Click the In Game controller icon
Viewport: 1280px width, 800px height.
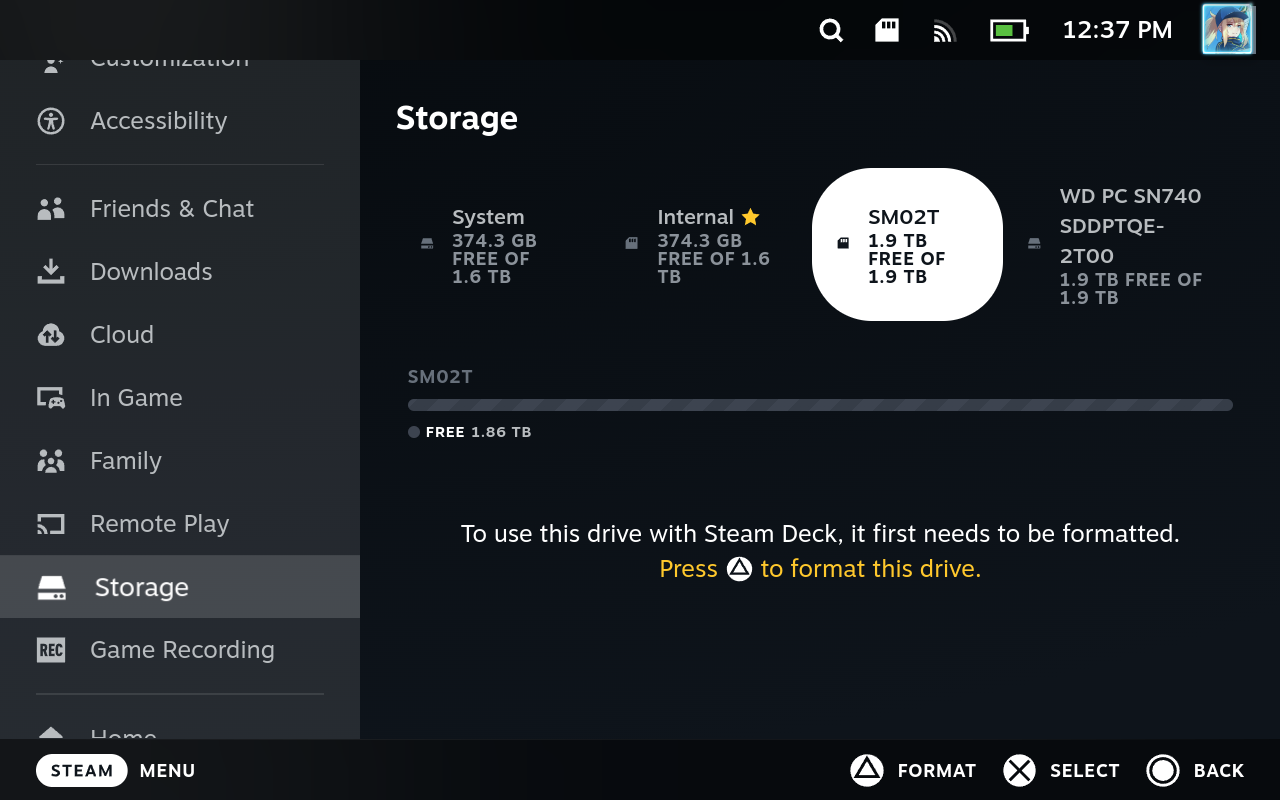[x=51, y=398]
